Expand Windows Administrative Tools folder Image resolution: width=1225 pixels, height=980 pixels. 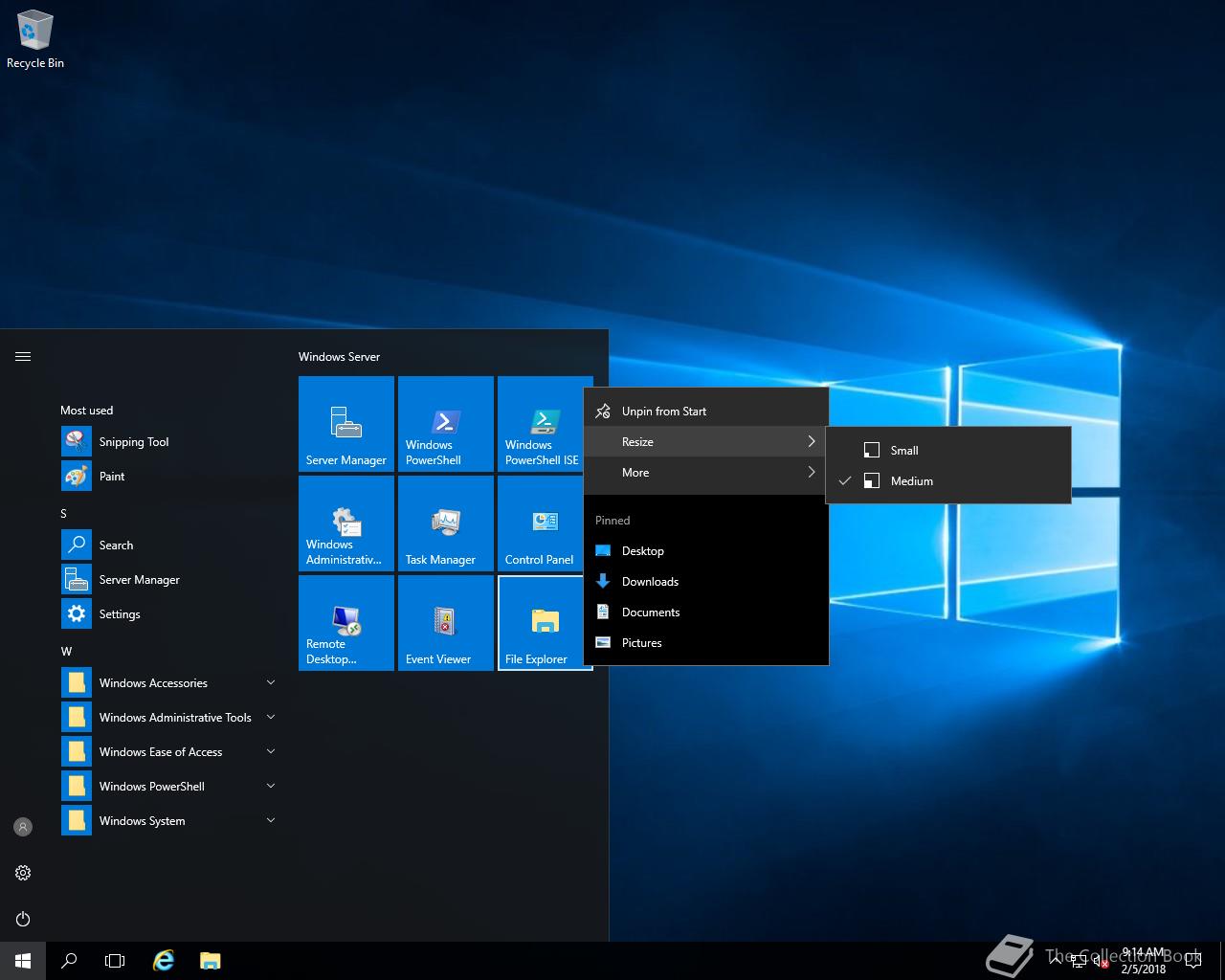(168, 717)
